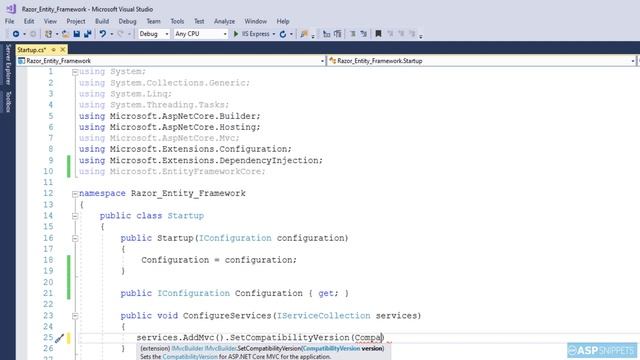Click the Clear Bookmarks toolbar icon

412,34
